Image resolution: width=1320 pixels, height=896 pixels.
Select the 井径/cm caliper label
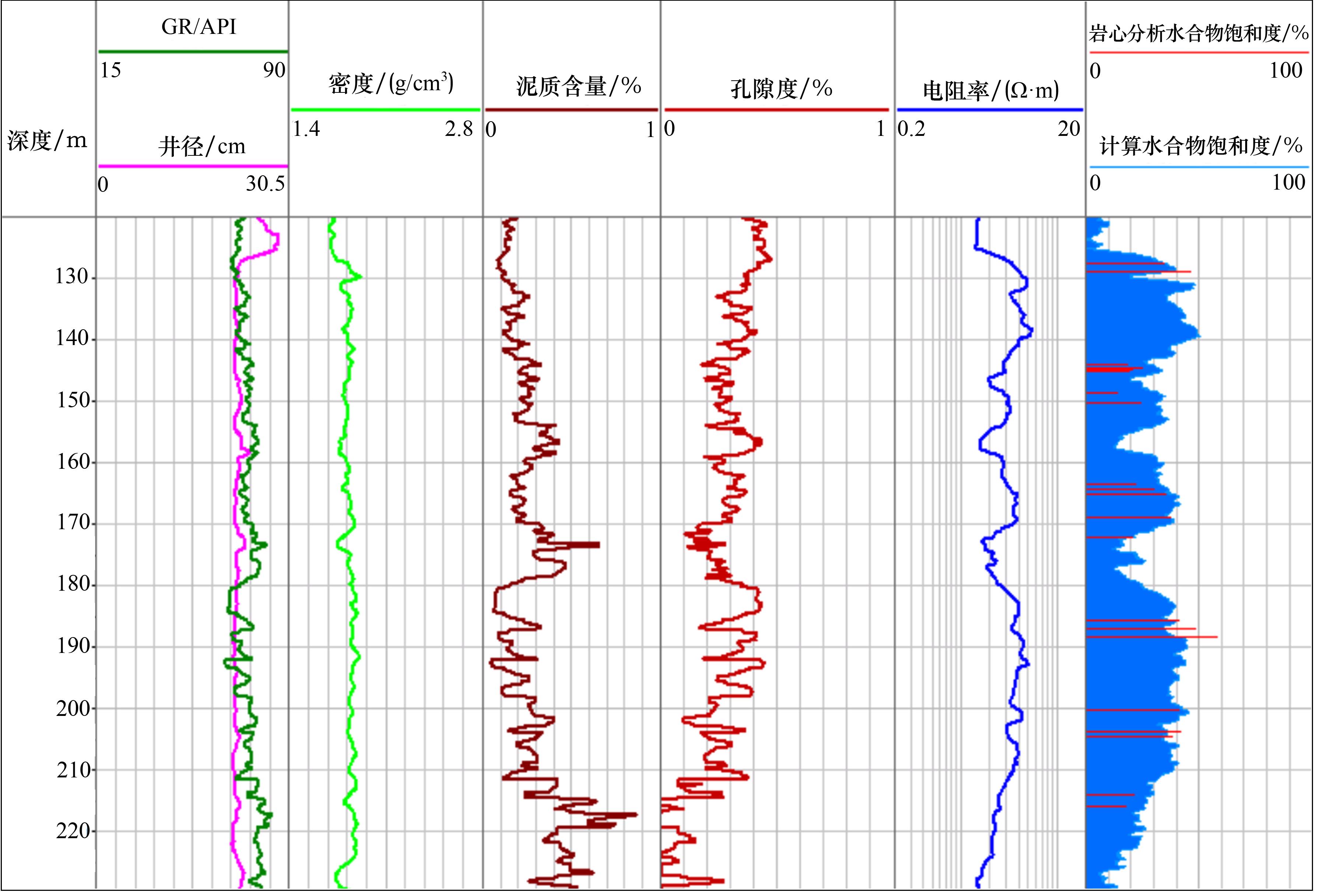202,147
